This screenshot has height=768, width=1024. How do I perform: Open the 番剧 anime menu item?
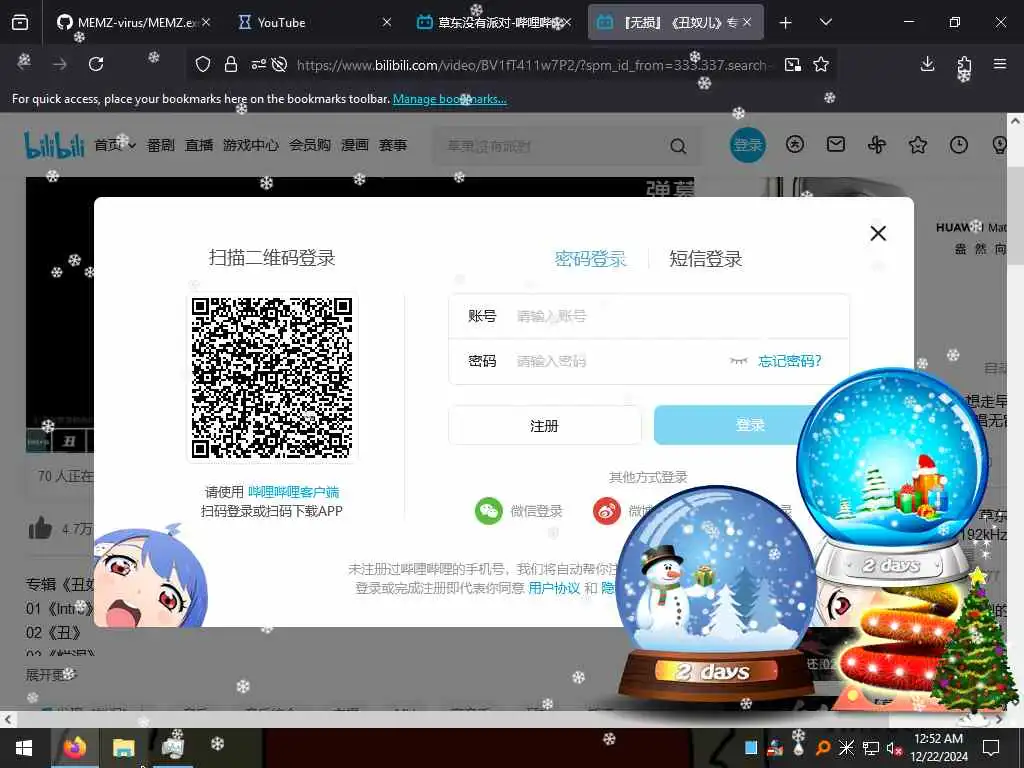161,145
